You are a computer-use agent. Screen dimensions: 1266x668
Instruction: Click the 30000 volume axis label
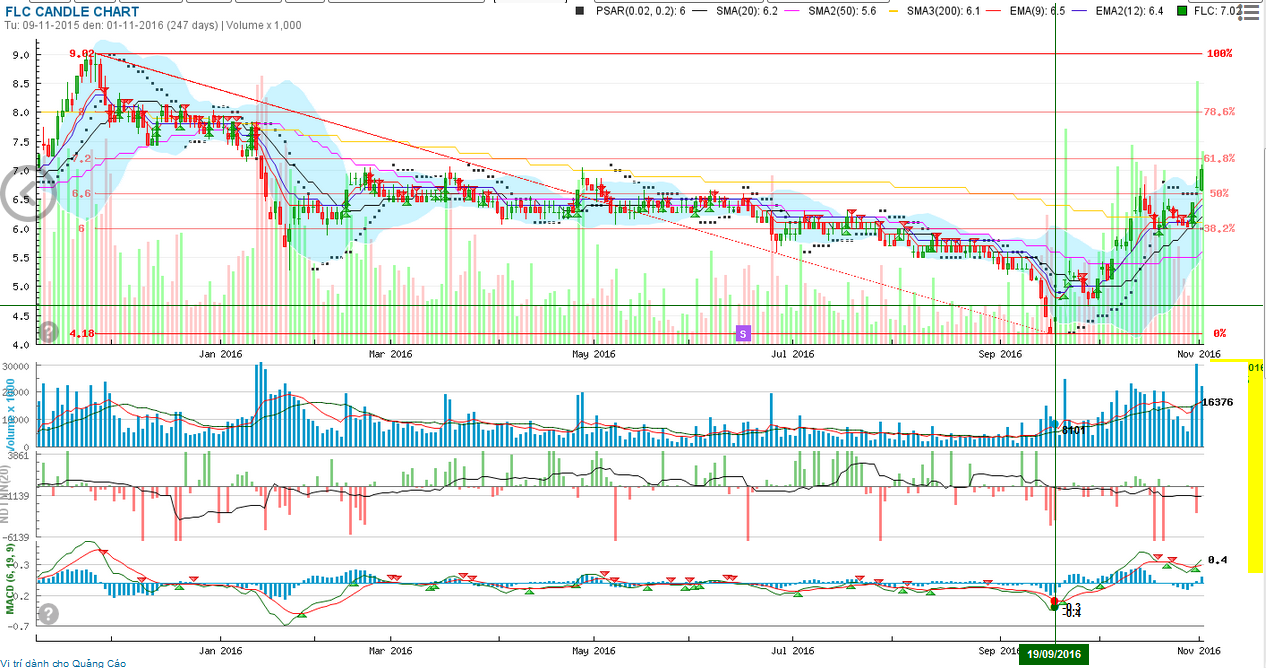[18, 366]
